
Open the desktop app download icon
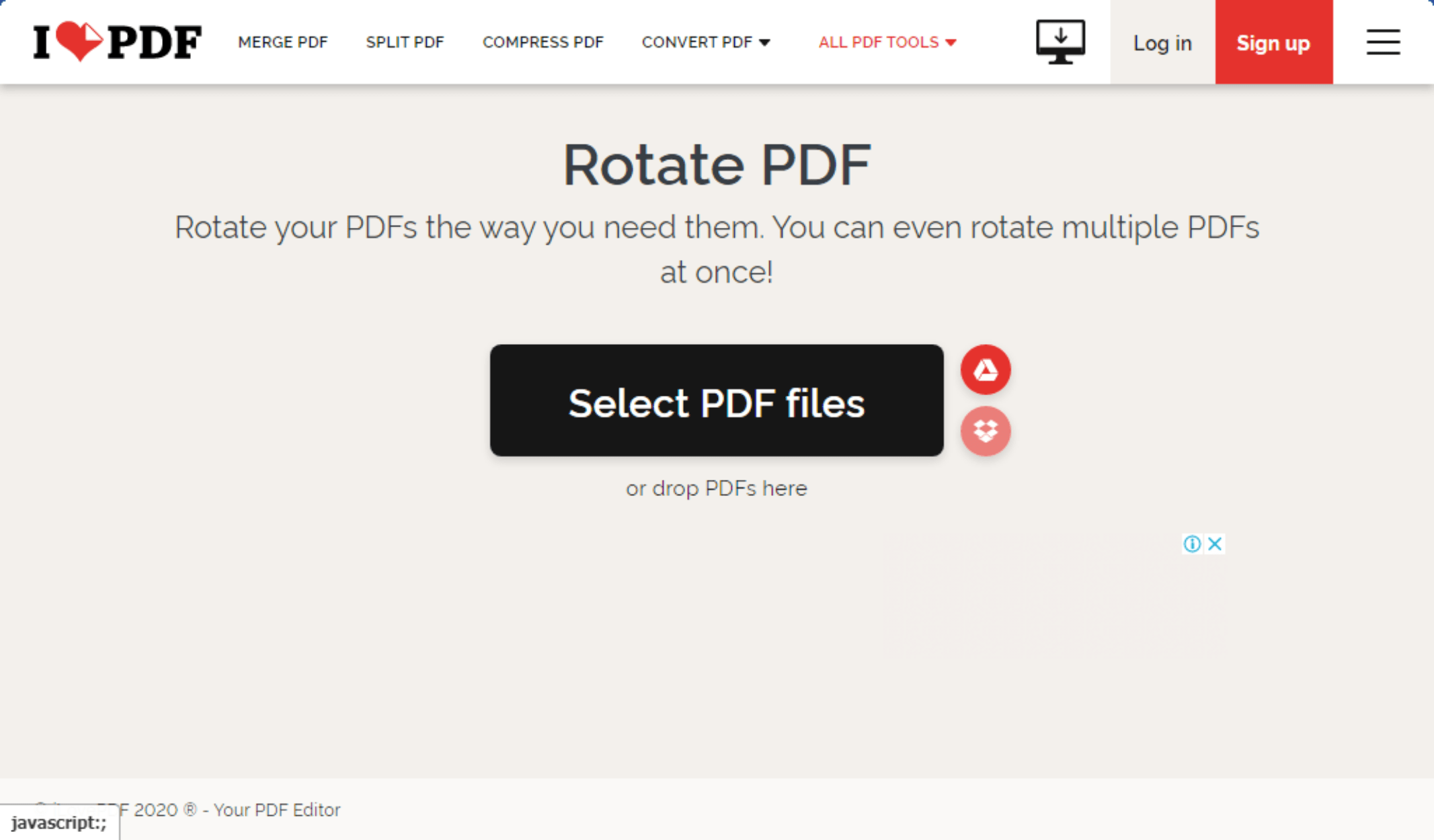[1060, 42]
